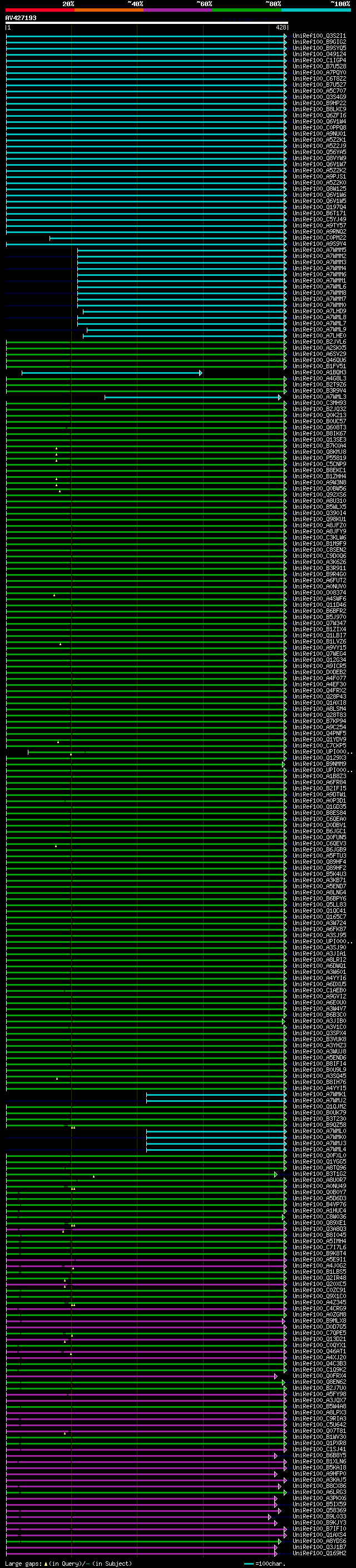Select UniRef100_A8YDS6 label
Image resolution: width=356 pixels, height=1568 pixels.
[x=319, y=1541]
